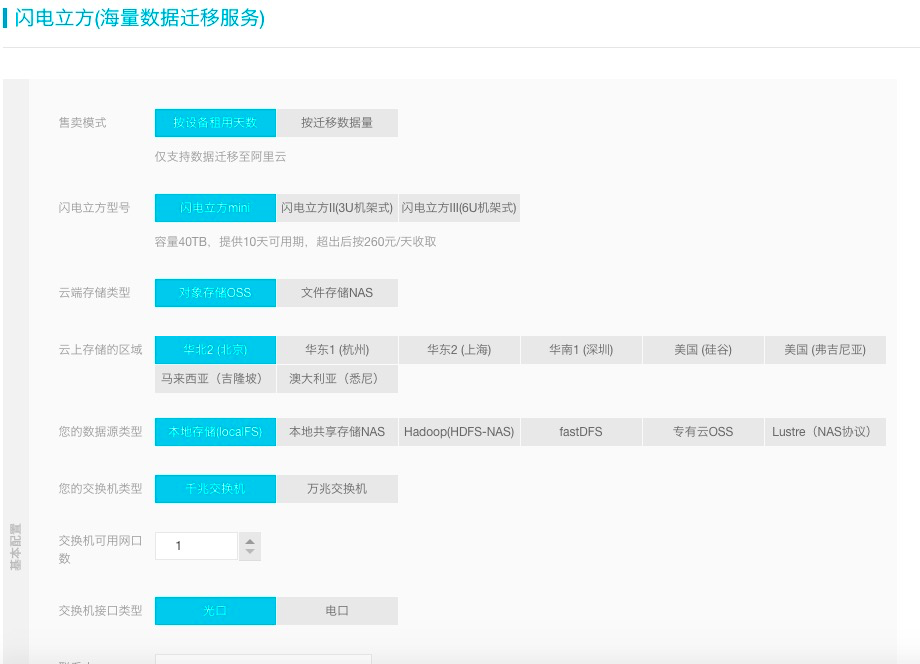Select the 按设备租用天数 sales mode
This screenshot has width=920, height=664.
coord(215,123)
